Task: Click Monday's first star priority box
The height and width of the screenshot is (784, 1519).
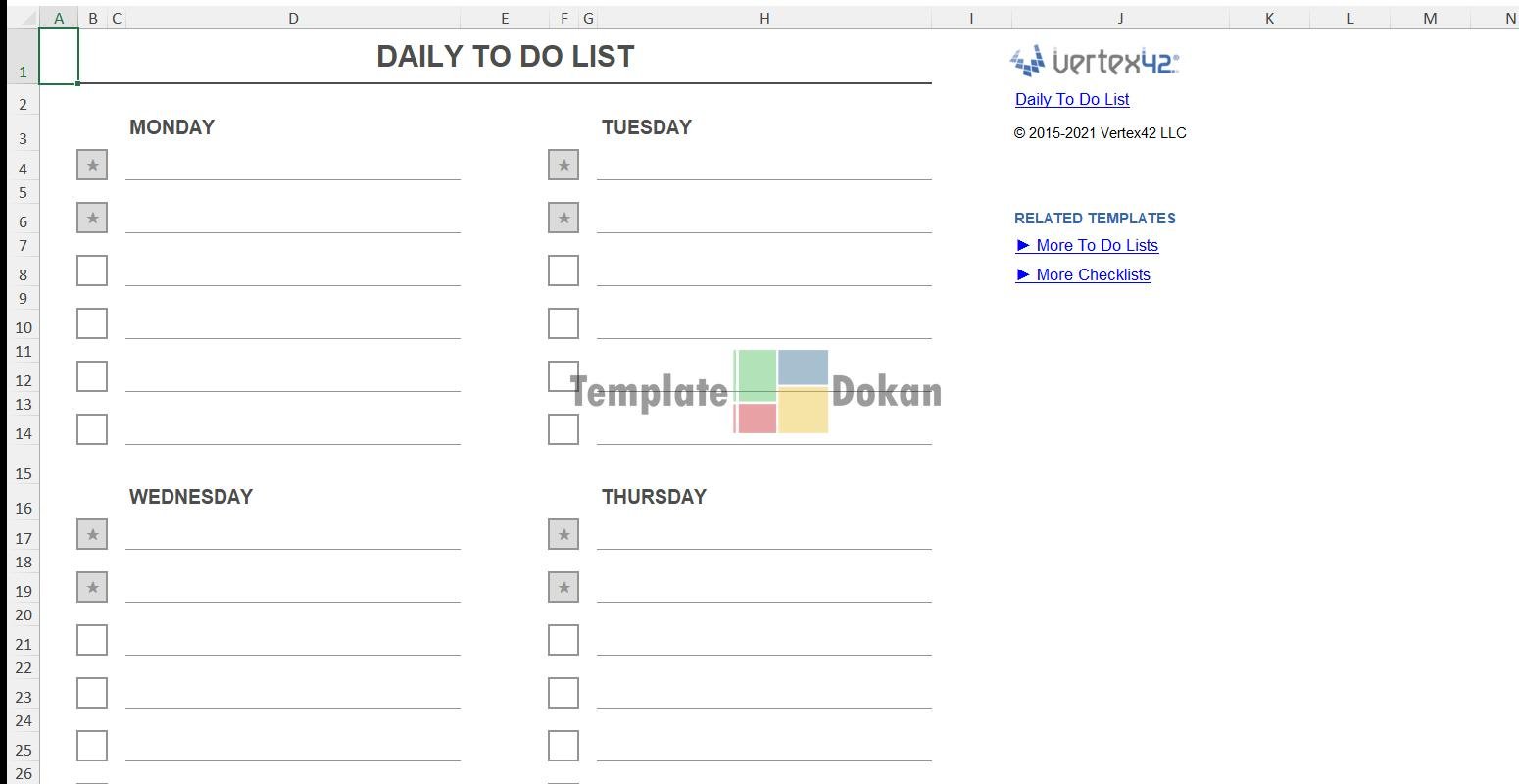Action: 92,165
